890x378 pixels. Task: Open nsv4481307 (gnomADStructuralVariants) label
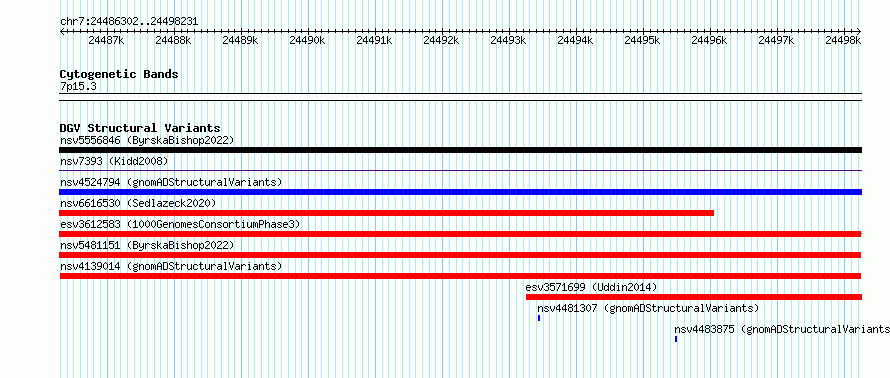(x=648, y=308)
